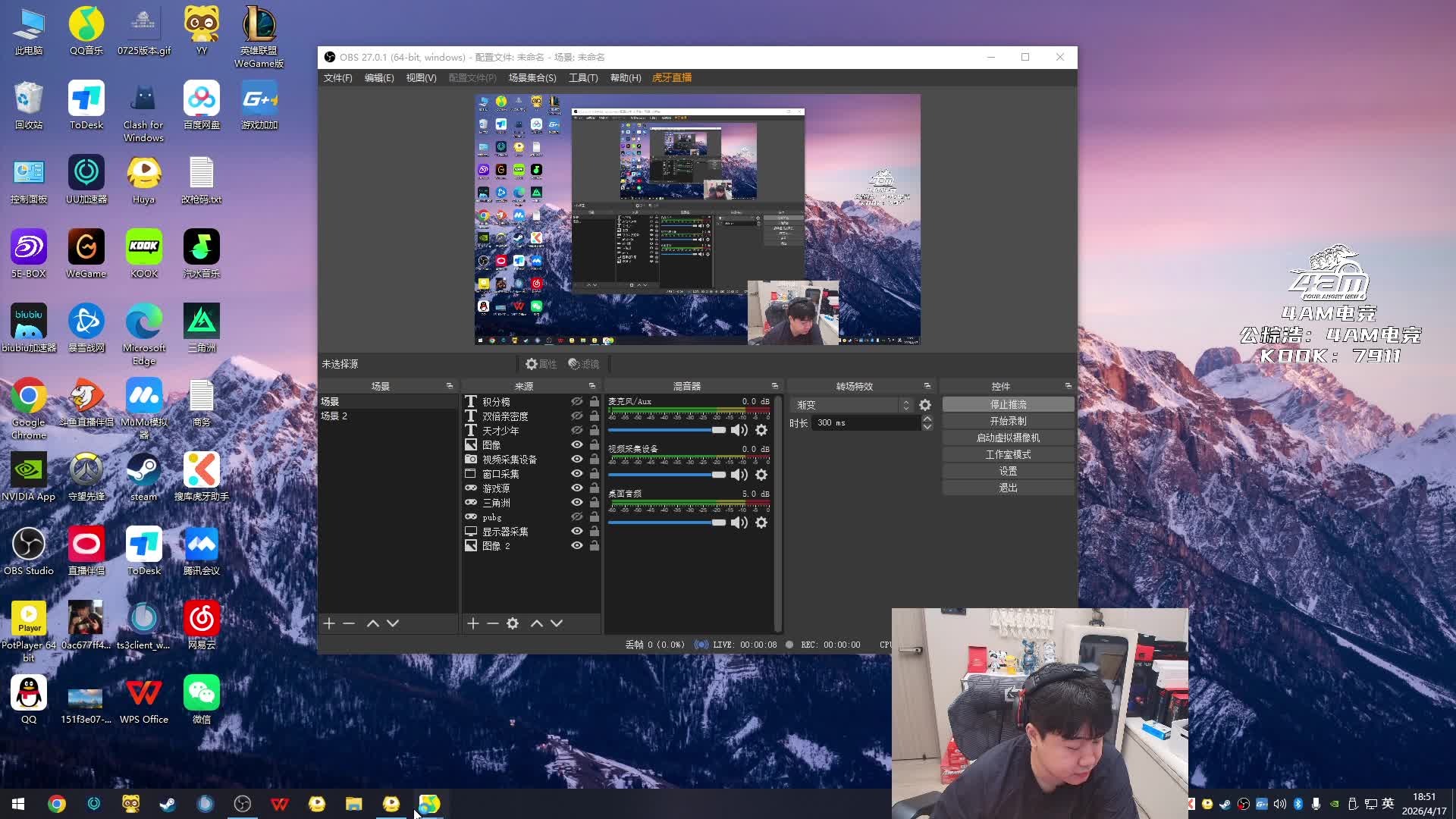Image resolution: width=1456 pixels, height=819 pixels.
Task: Toggle lock on 窗口采集 source
Action: pos(595,474)
